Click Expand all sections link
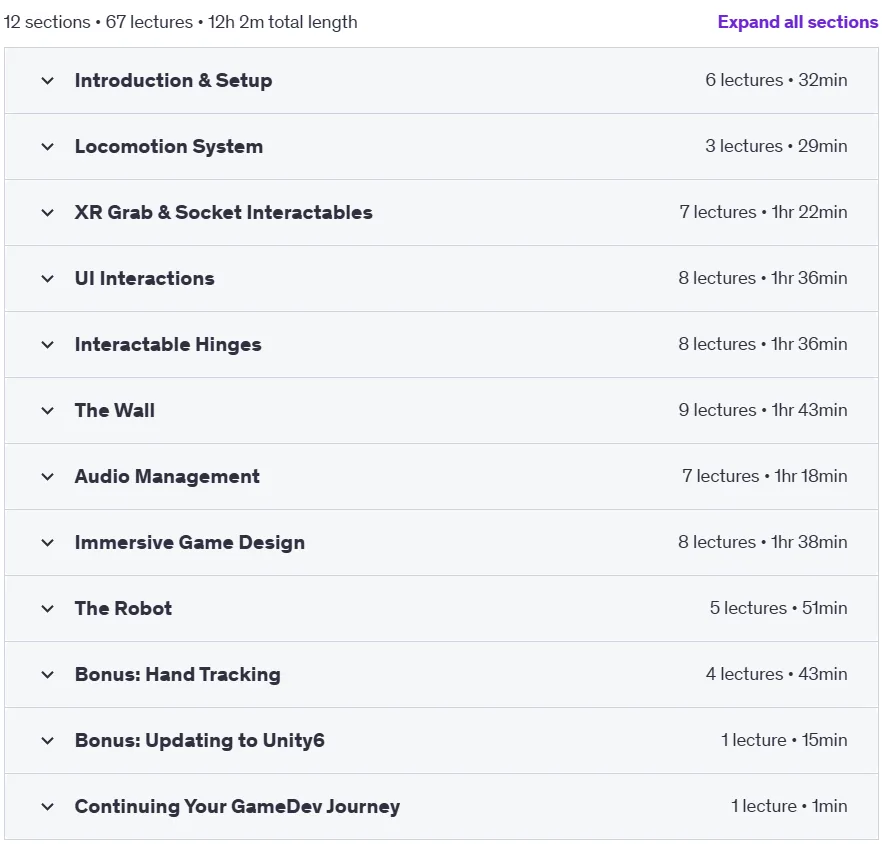882x844 pixels. (x=798, y=22)
